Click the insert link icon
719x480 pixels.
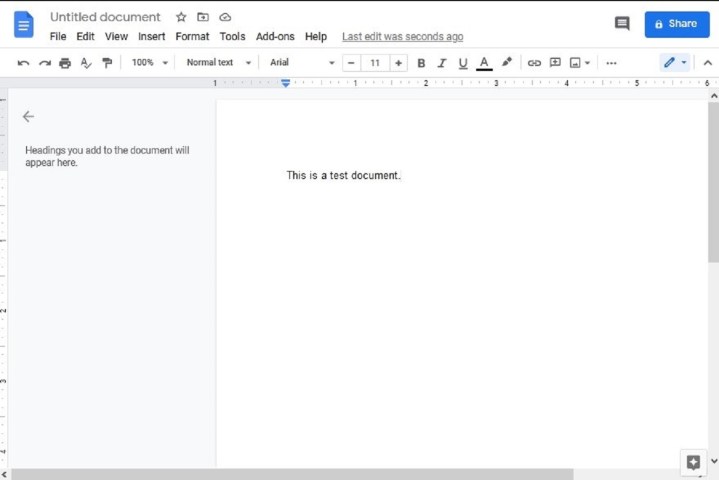(534, 63)
